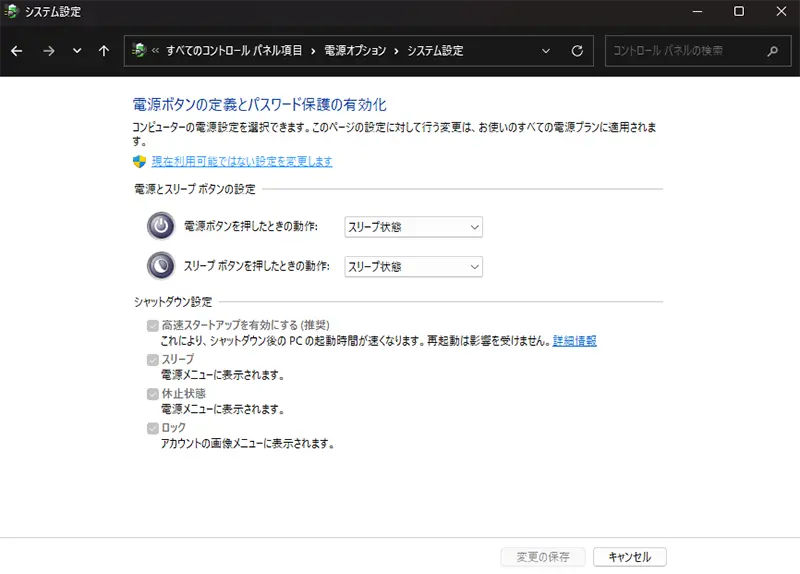Viewport: 800px width, 574px height.
Task: Click the システム設定 title bar icon
Action: pyautogui.click(x=11, y=11)
